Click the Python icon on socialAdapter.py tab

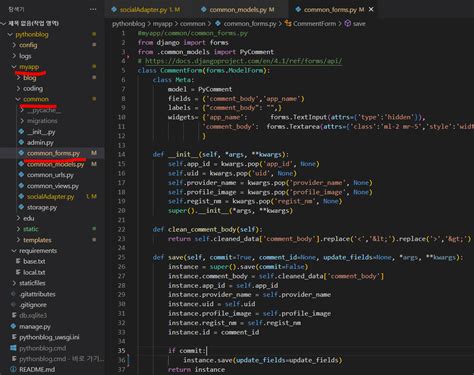[114, 10]
